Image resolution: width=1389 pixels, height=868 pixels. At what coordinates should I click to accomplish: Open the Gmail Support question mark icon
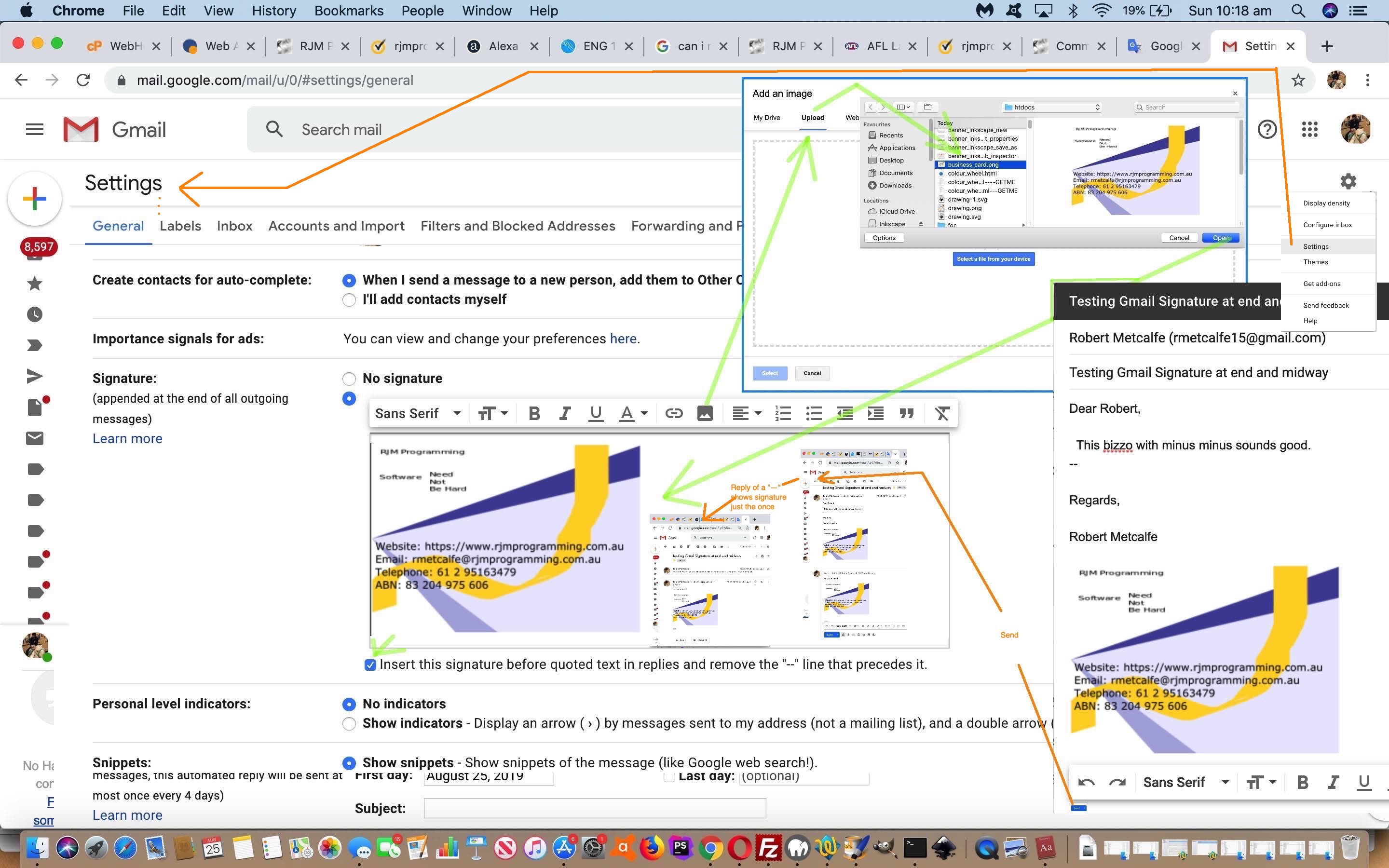point(1267,129)
